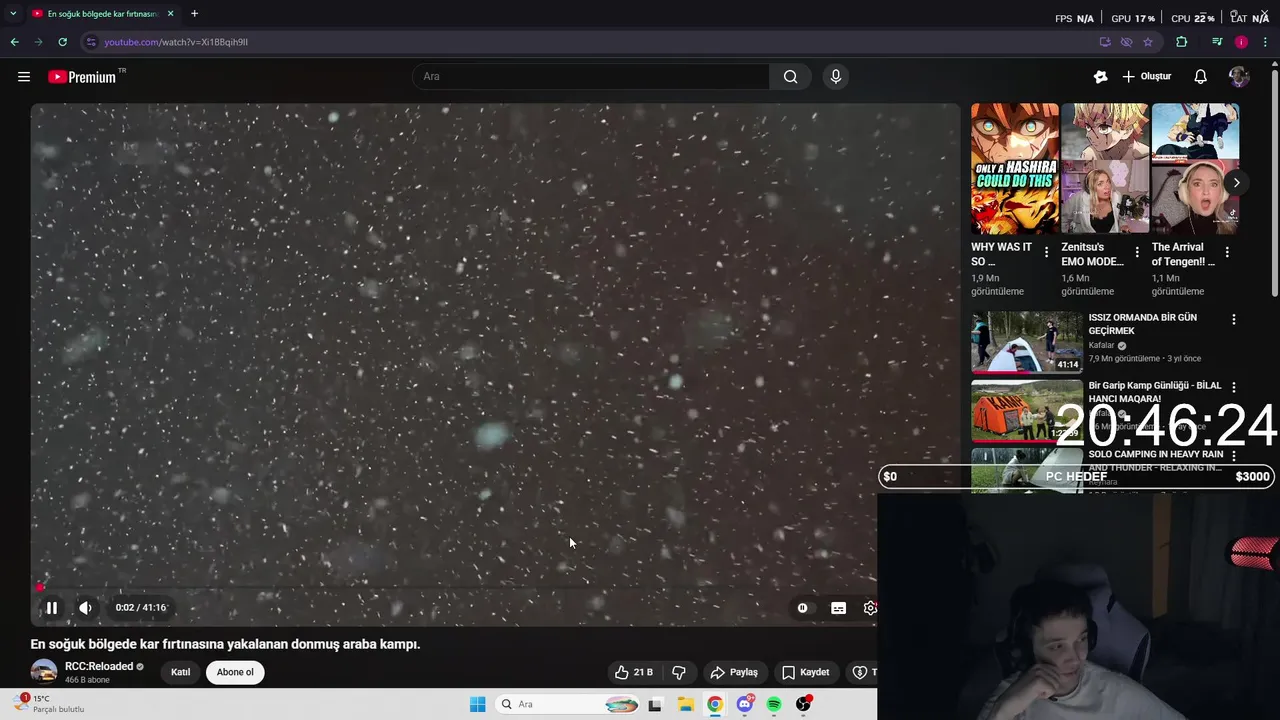
Task: Open options for Bir Garip Kamp Günlüğü
Action: (1233, 388)
